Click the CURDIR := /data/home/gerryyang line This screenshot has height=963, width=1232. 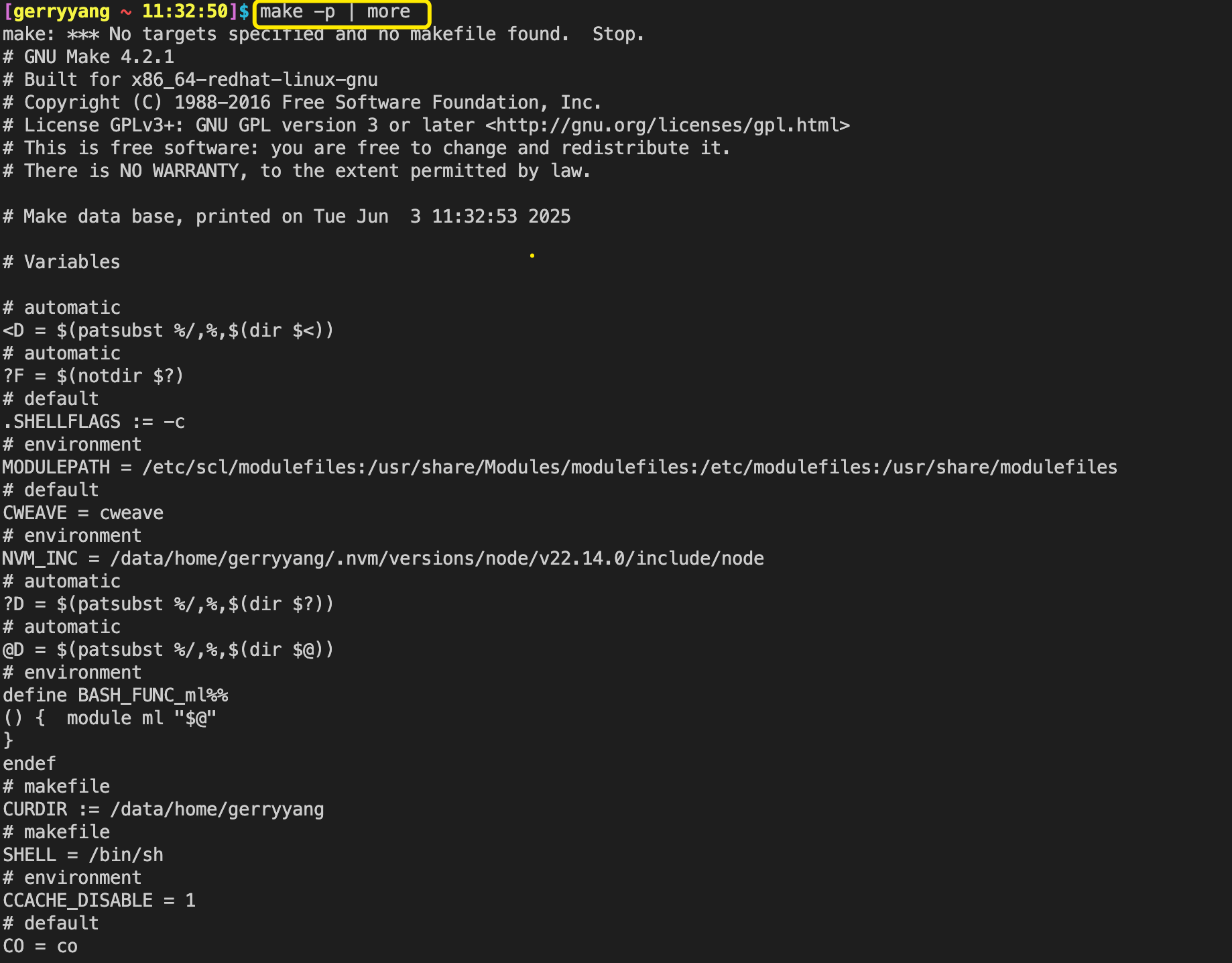[x=164, y=809]
